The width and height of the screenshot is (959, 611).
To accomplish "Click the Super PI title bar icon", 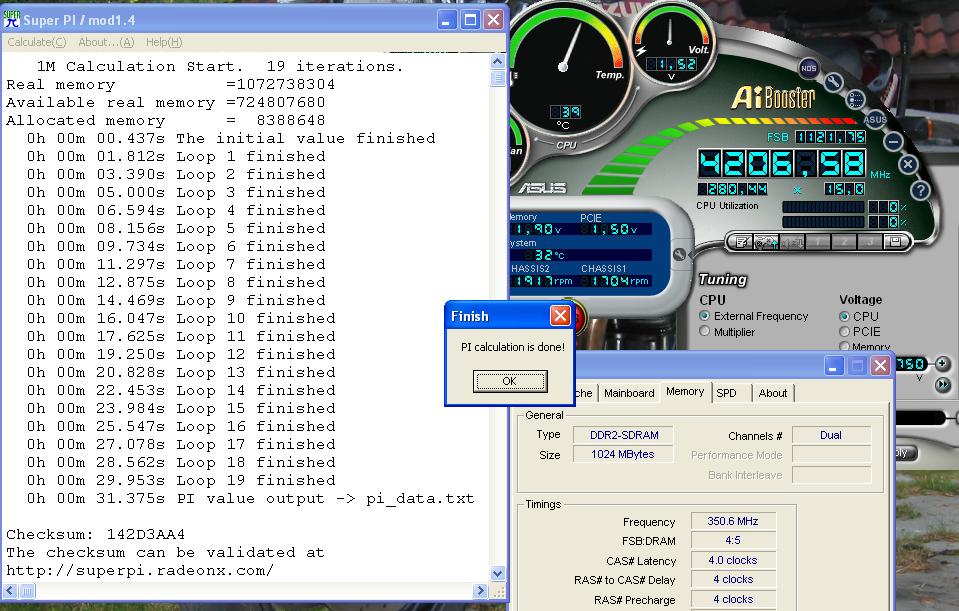I will [12, 19].
